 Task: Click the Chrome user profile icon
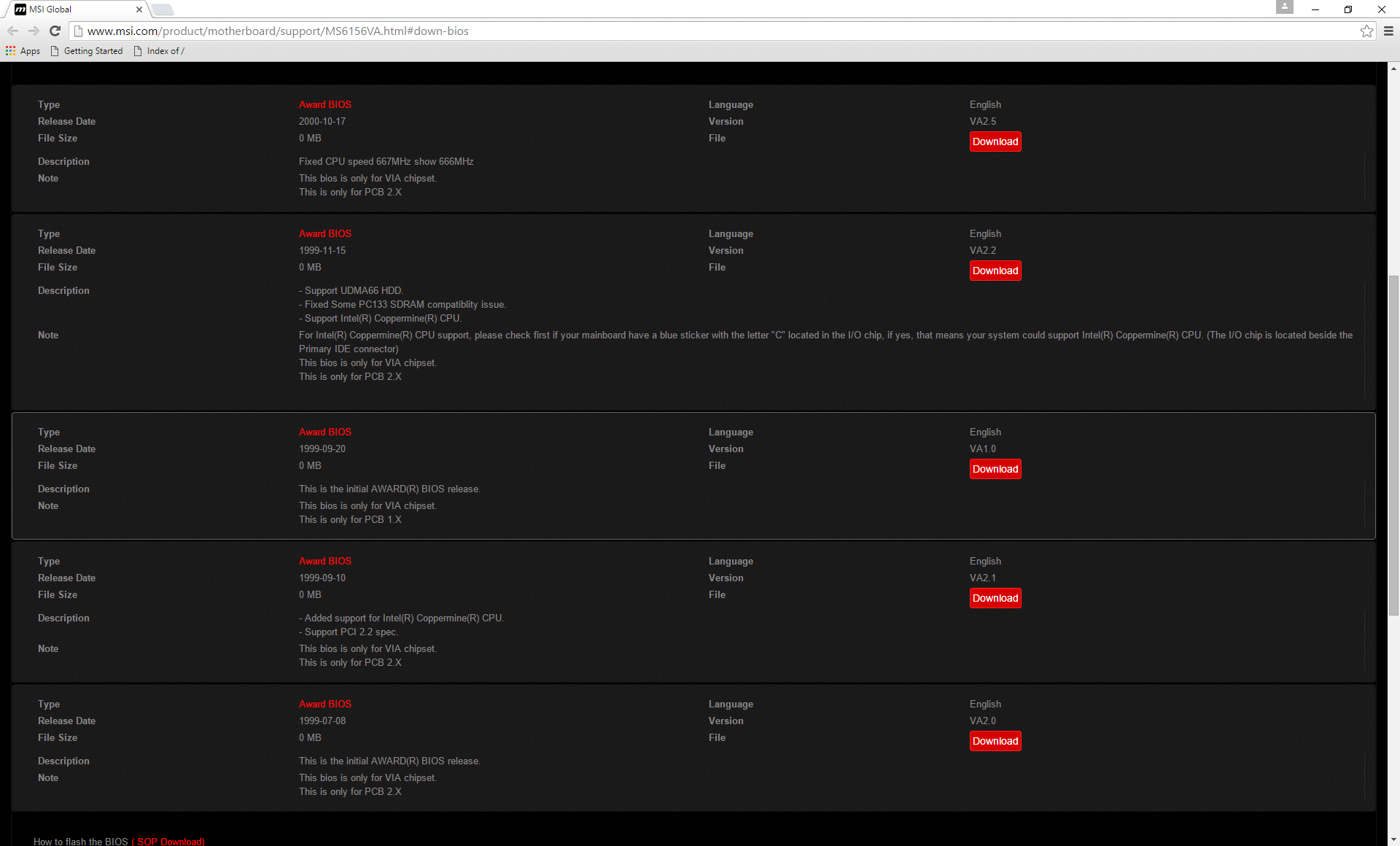(x=1284, y=7)
